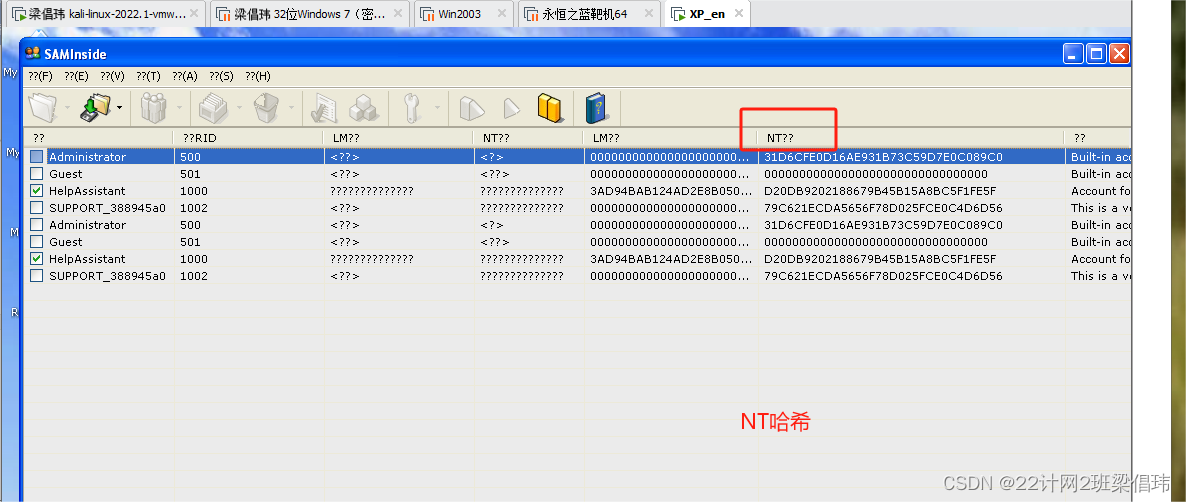Toggle checkbox of the first Guest row

[x=37, y=174]
